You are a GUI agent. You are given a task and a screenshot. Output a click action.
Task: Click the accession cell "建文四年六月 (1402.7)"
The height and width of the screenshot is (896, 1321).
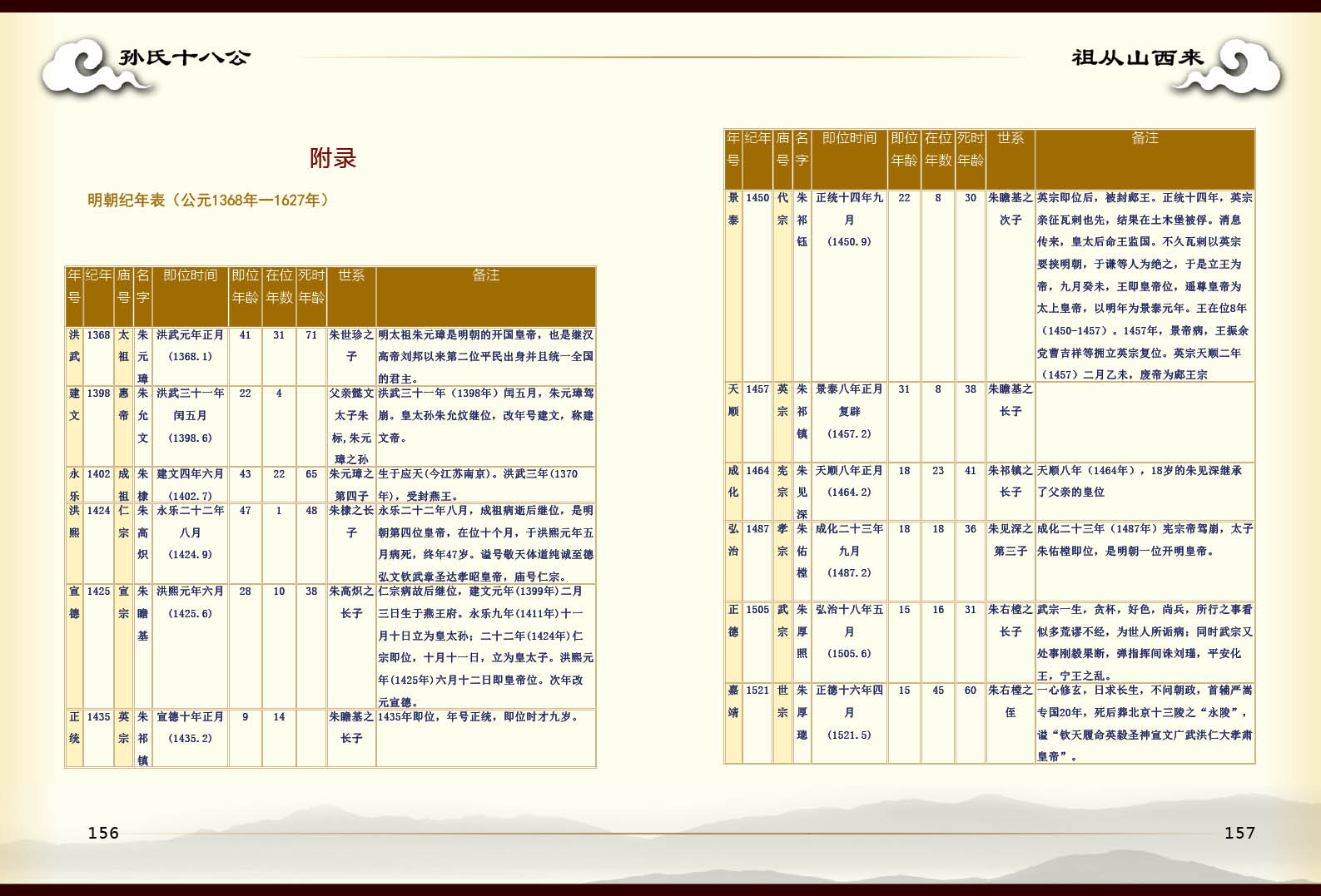(x=190, y=484)
